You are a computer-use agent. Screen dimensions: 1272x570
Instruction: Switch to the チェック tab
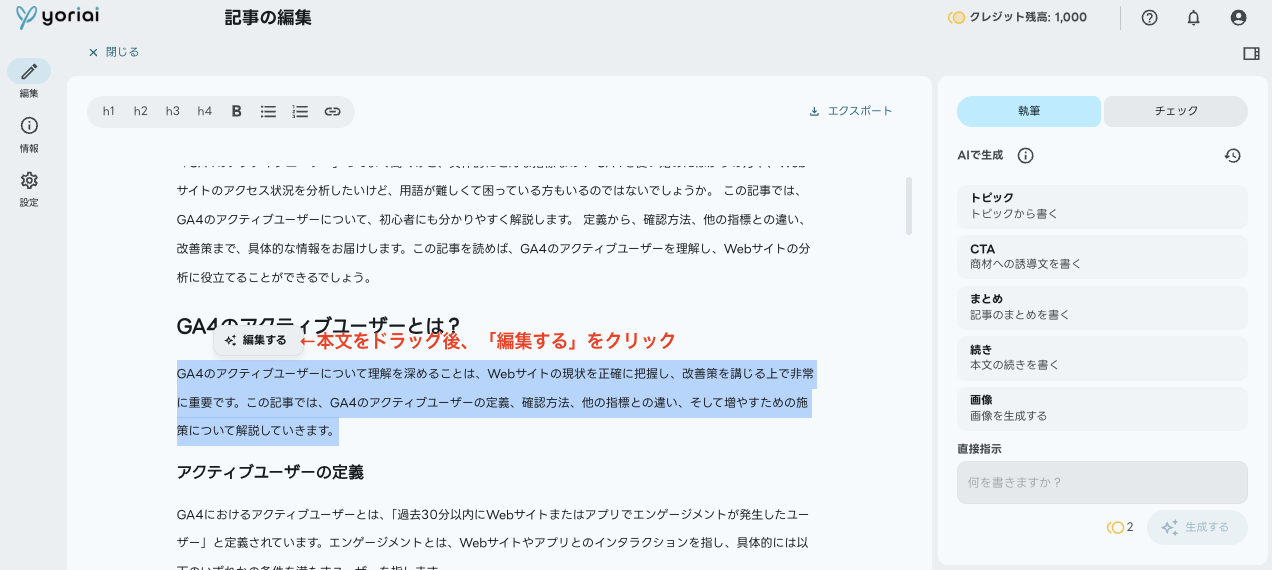coord(1176,111)
